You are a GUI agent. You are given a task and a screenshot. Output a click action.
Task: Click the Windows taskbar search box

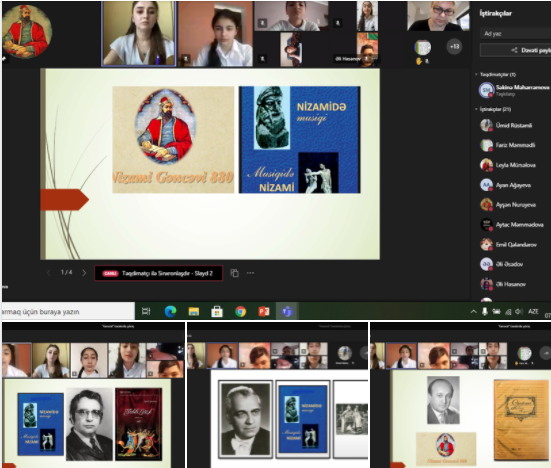point(68,312)
